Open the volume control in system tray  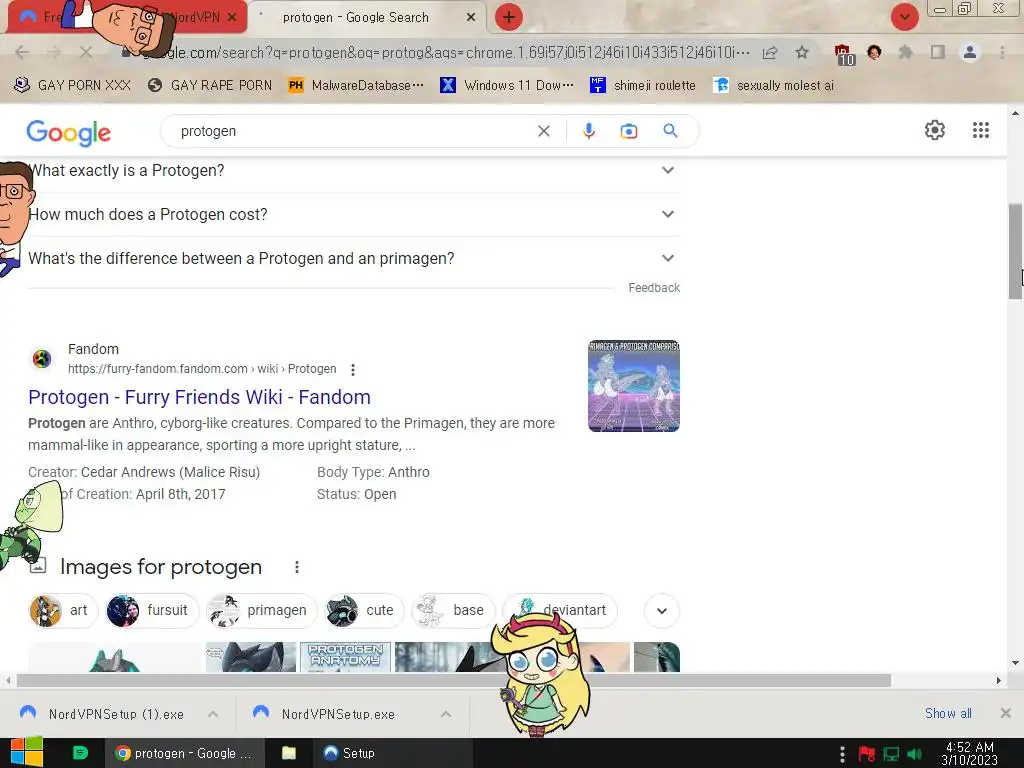(915, 754)
